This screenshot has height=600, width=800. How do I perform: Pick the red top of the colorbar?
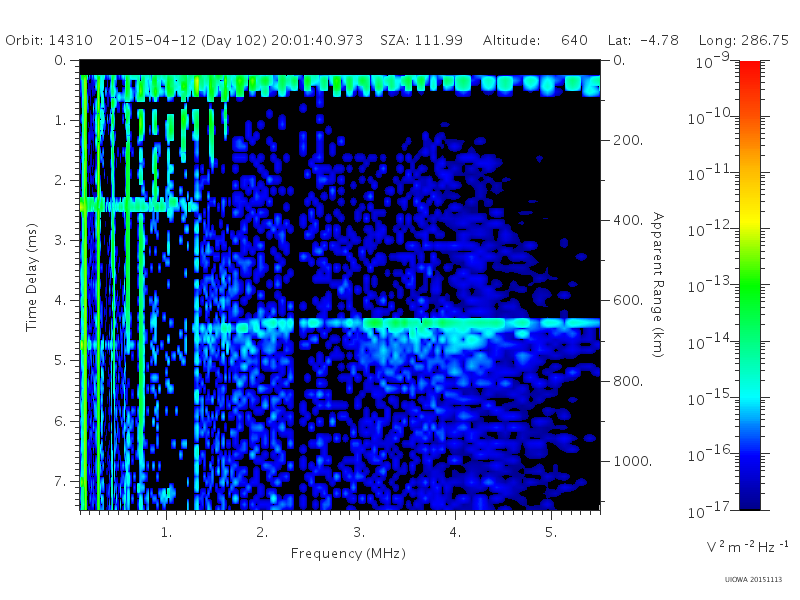click(x=750, y=71)
